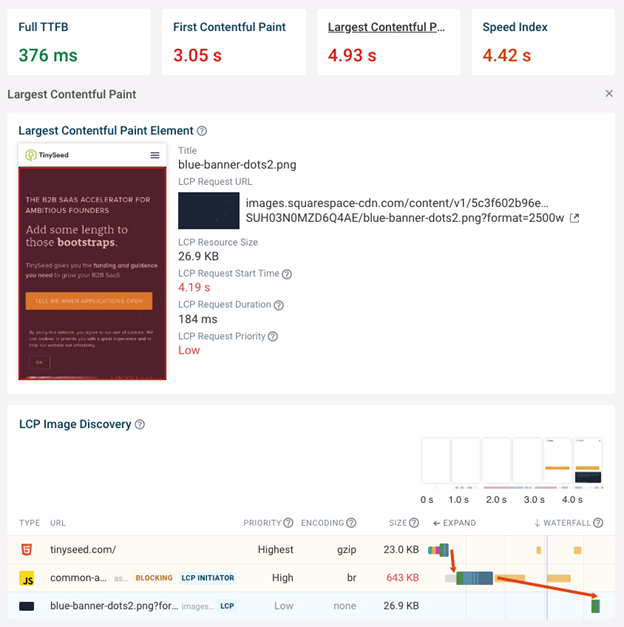Open the hamburger menu in page preview
This screenshot has height=627, width=624.
tap(155, 155)
